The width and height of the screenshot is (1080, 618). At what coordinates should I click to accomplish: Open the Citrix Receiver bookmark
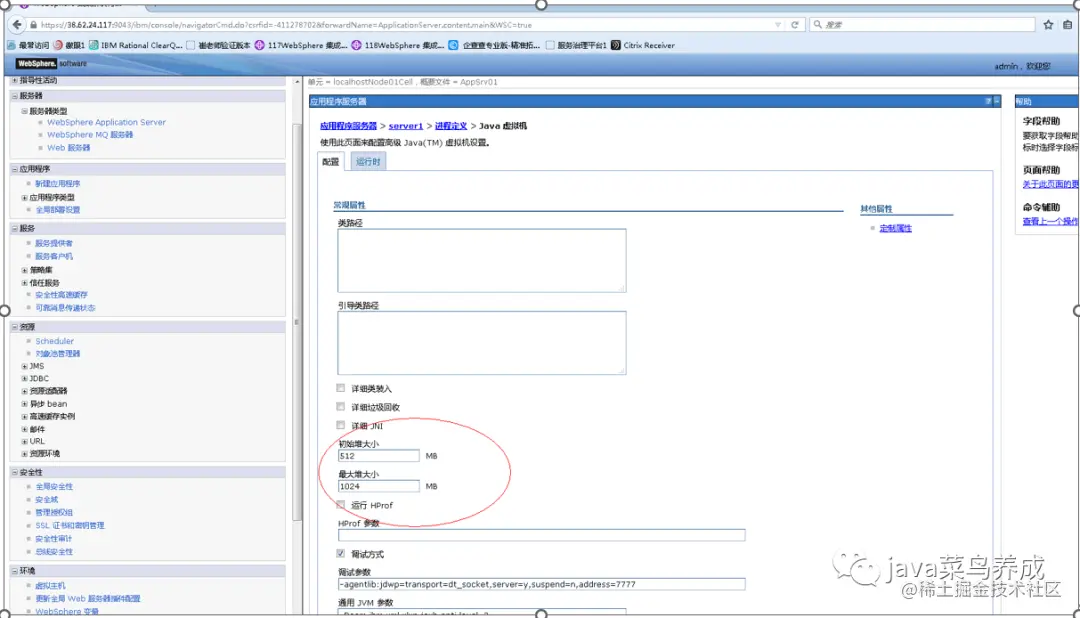pyautogui.click(x=643, y=45)
